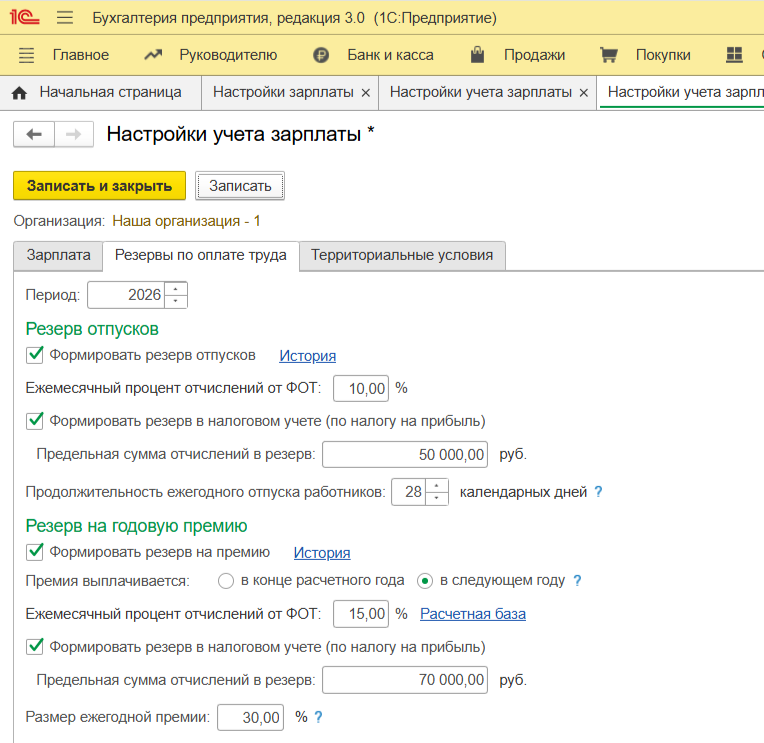The height and width of the screenshot is (743, 764).
Task: Open help for Премия выплачивается option
Action: click(x=577, y=580)
